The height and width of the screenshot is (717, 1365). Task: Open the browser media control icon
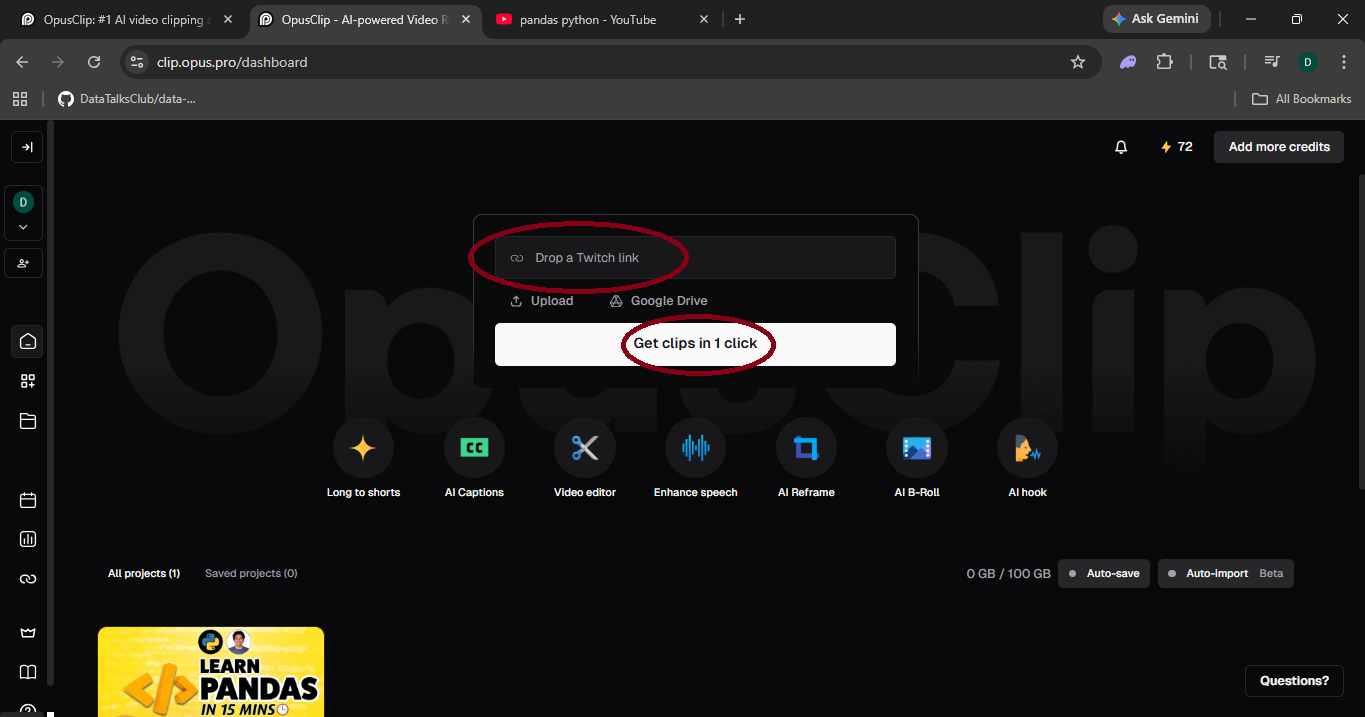point(1272,62)
